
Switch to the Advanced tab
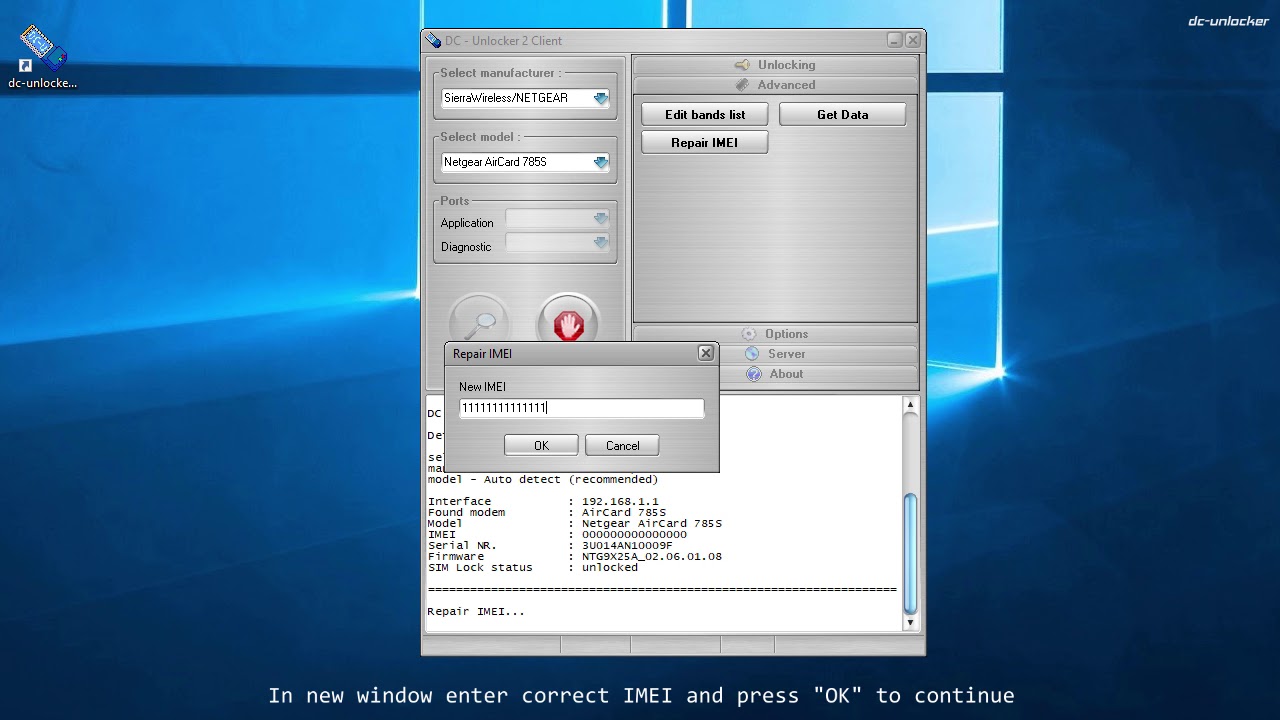coord(775,85)
